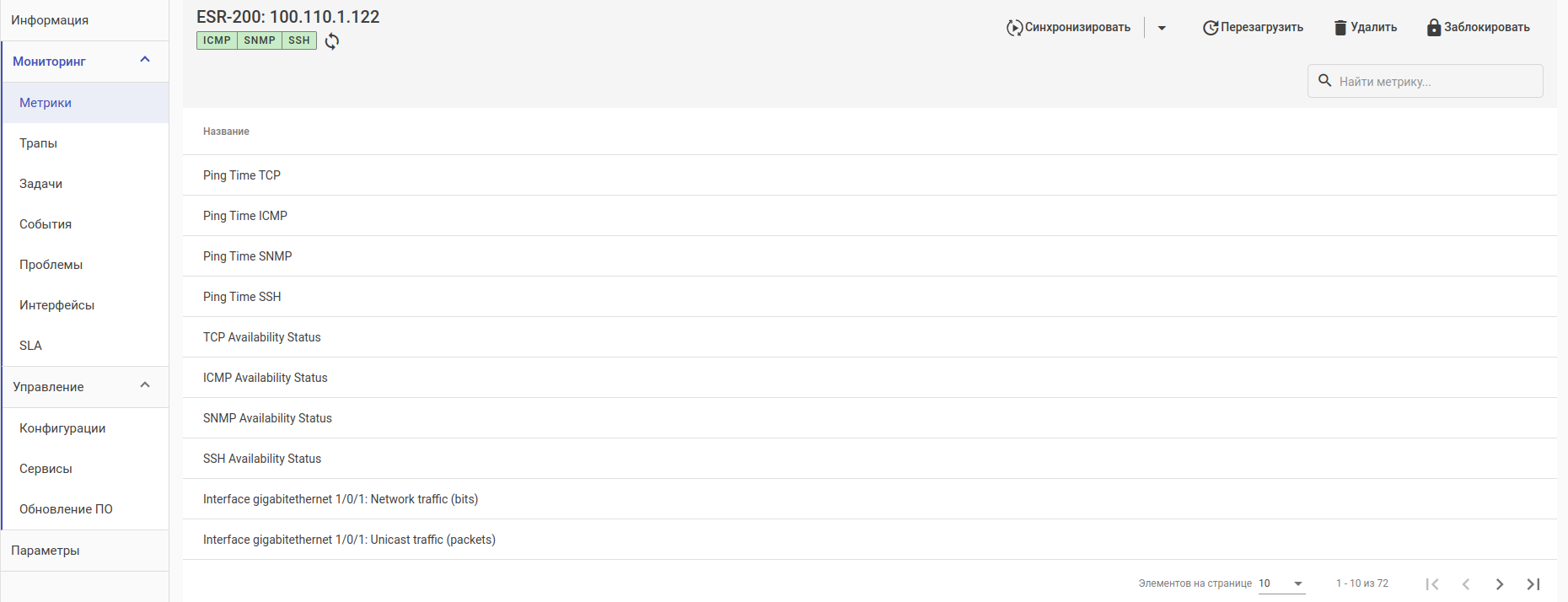
Task: Collapse the Мониторинг sidebar section
Action: tap(145, 60)
